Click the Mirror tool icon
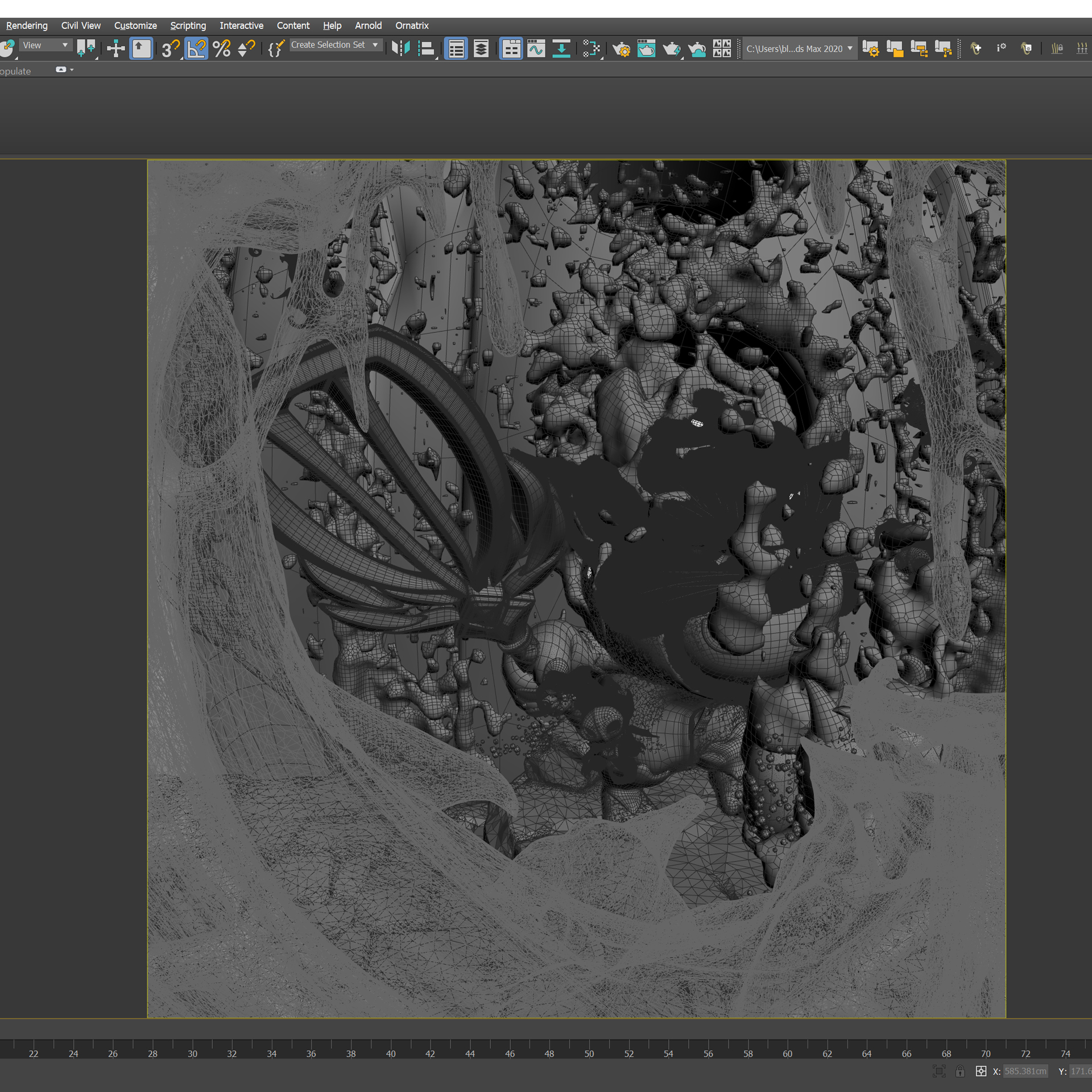Viewport: 1092px width, 1092px height. click(400, 49)
